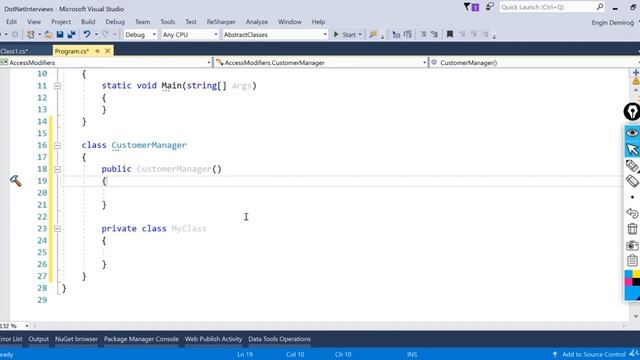Click the uncomment selection toolbar icon
The height and width of the screenshot is (360, 640).
pos(434,35)
